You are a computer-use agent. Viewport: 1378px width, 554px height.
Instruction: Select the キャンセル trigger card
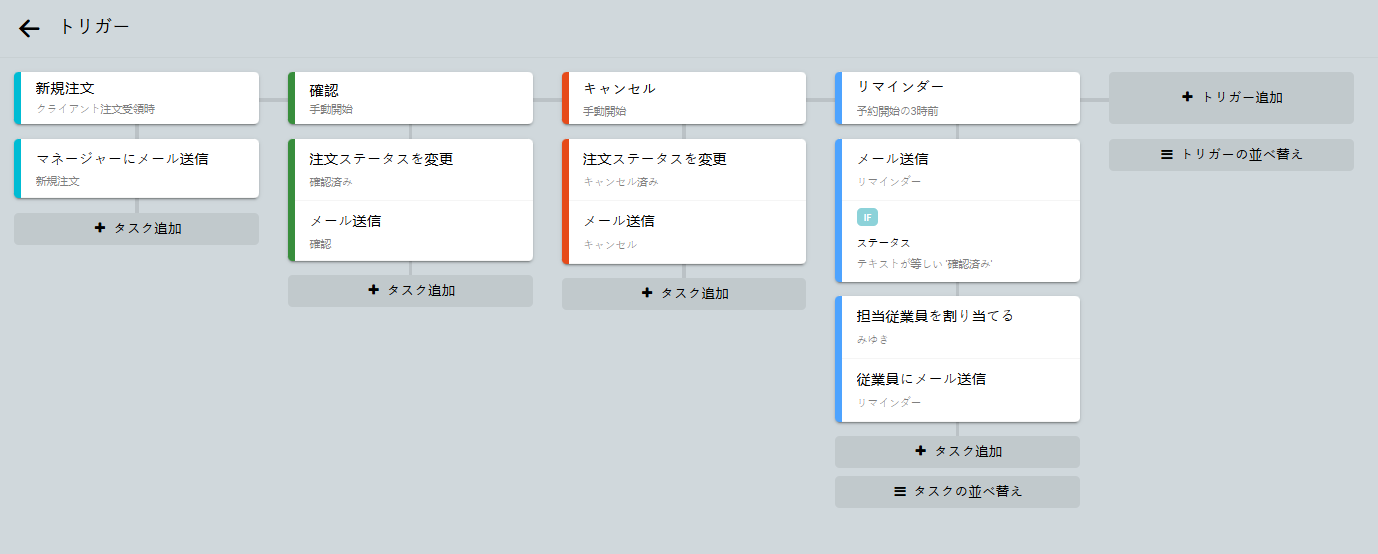(685, 97)
